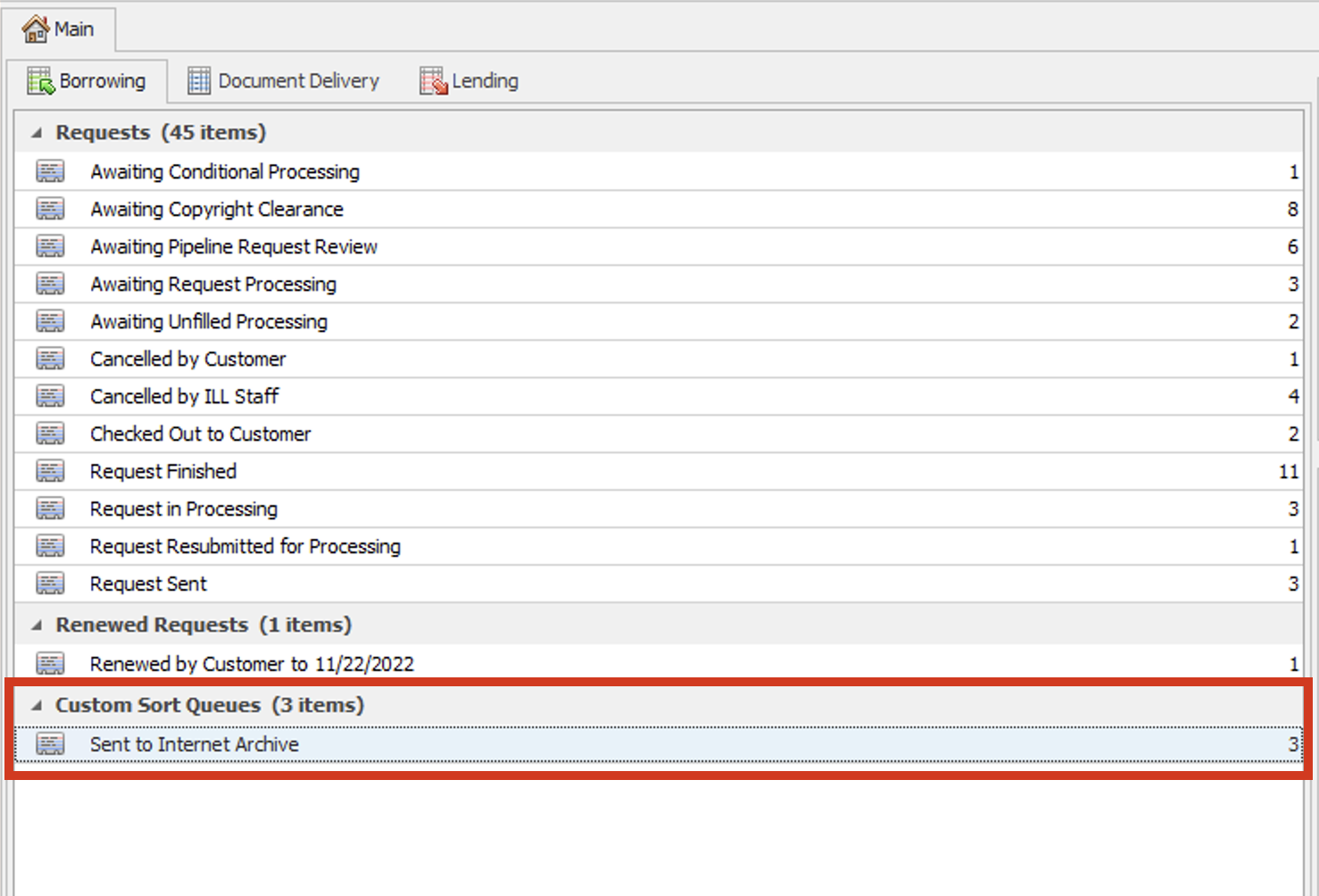The image size is (1319, 896).
Task: Click the Awaiting Conditional Processing queue icon
Action: click(51, 171)
